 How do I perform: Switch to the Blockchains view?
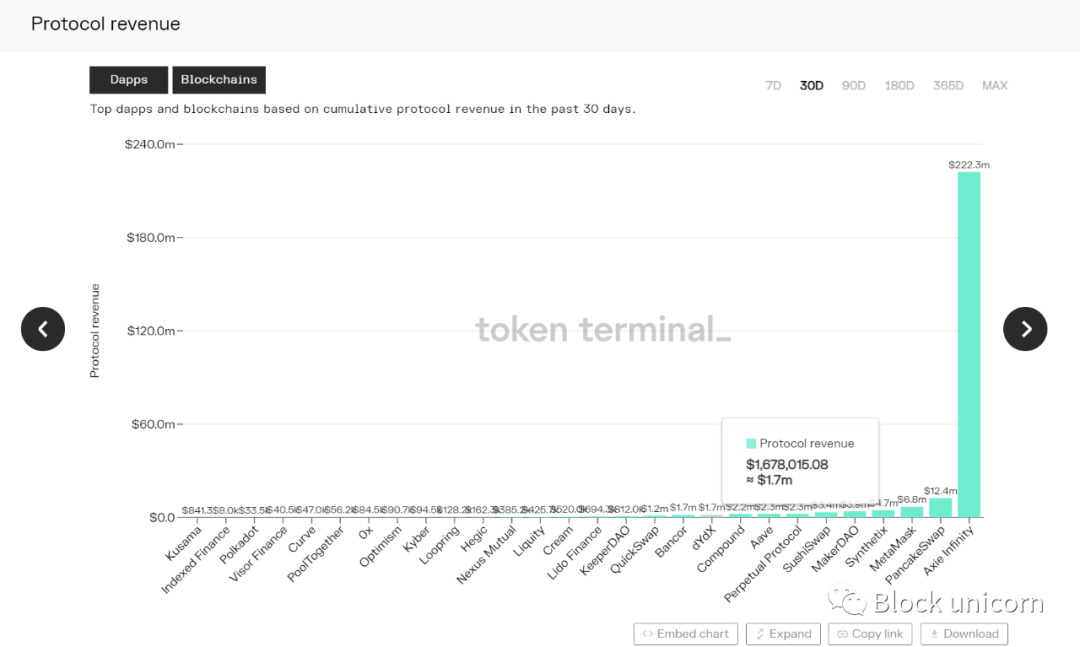(x=218, y=79)
